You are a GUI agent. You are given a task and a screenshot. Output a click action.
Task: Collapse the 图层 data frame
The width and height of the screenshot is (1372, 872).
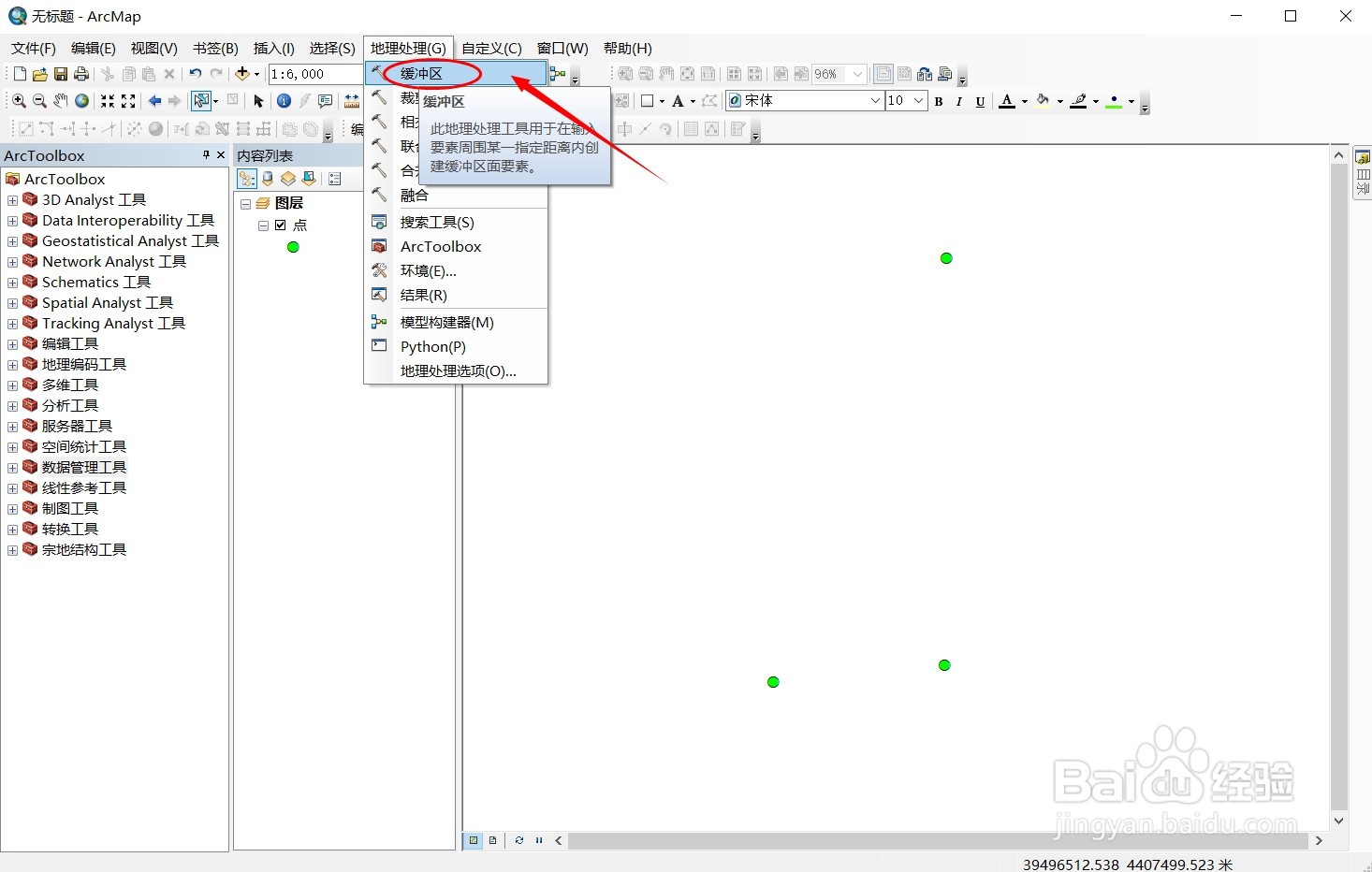point(245,203)
